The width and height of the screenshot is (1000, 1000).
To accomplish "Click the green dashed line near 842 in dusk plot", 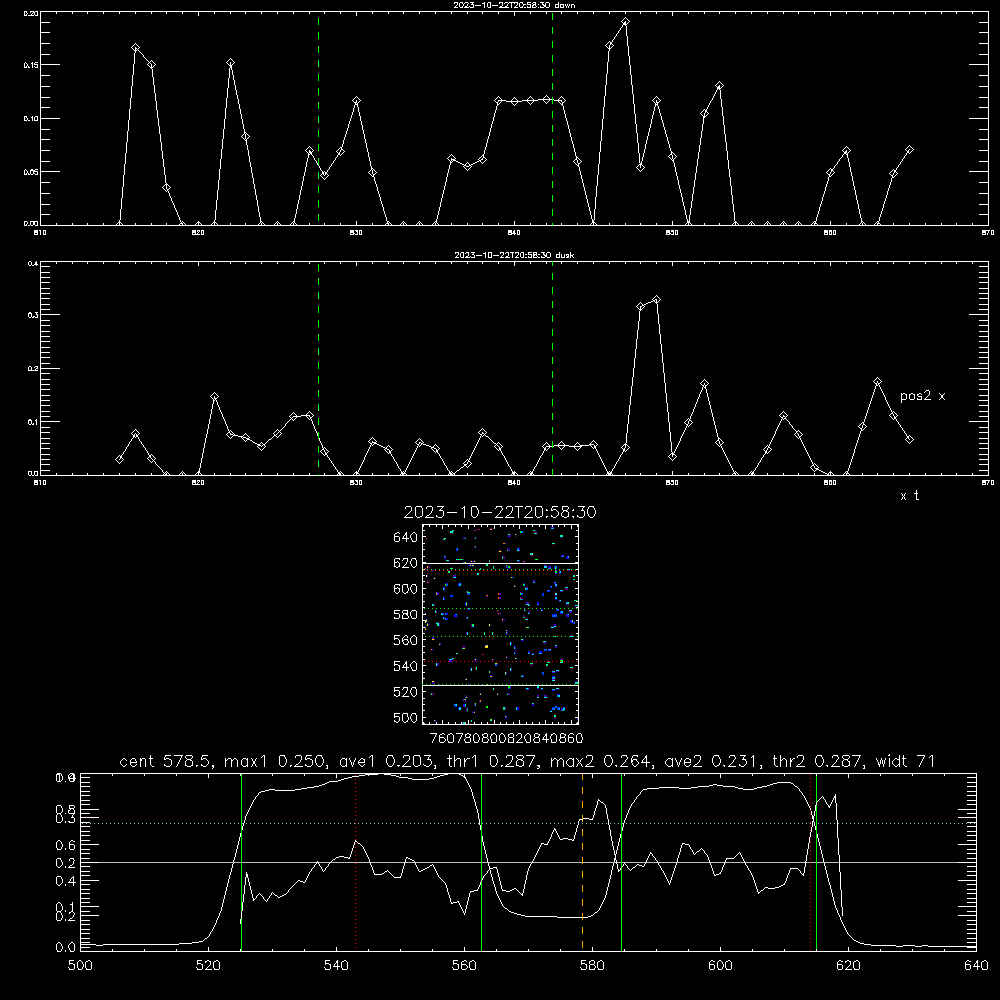I will [552, 369].
